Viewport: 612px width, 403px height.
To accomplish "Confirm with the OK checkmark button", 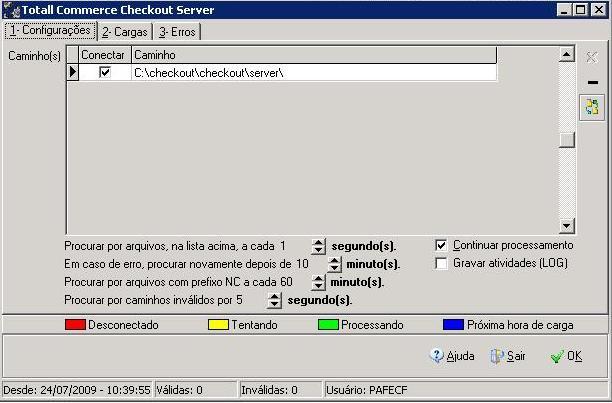I will coord(566,356).
